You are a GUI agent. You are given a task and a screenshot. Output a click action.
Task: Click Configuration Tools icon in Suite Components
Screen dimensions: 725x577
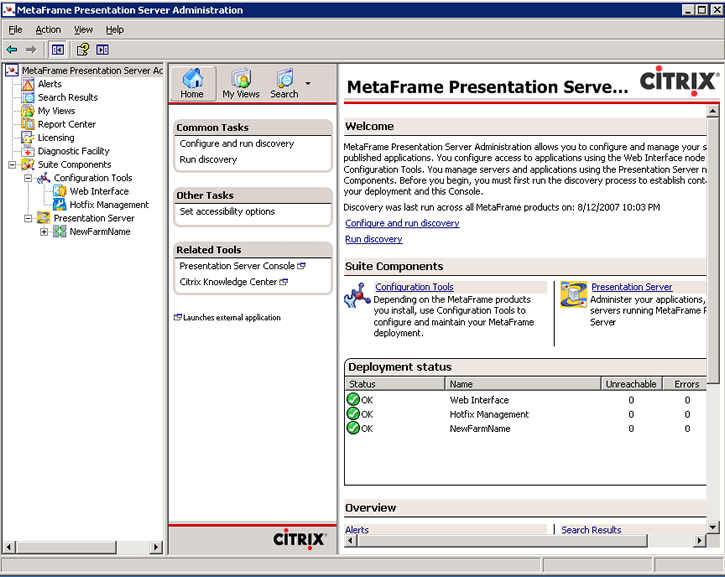point(357,295)
